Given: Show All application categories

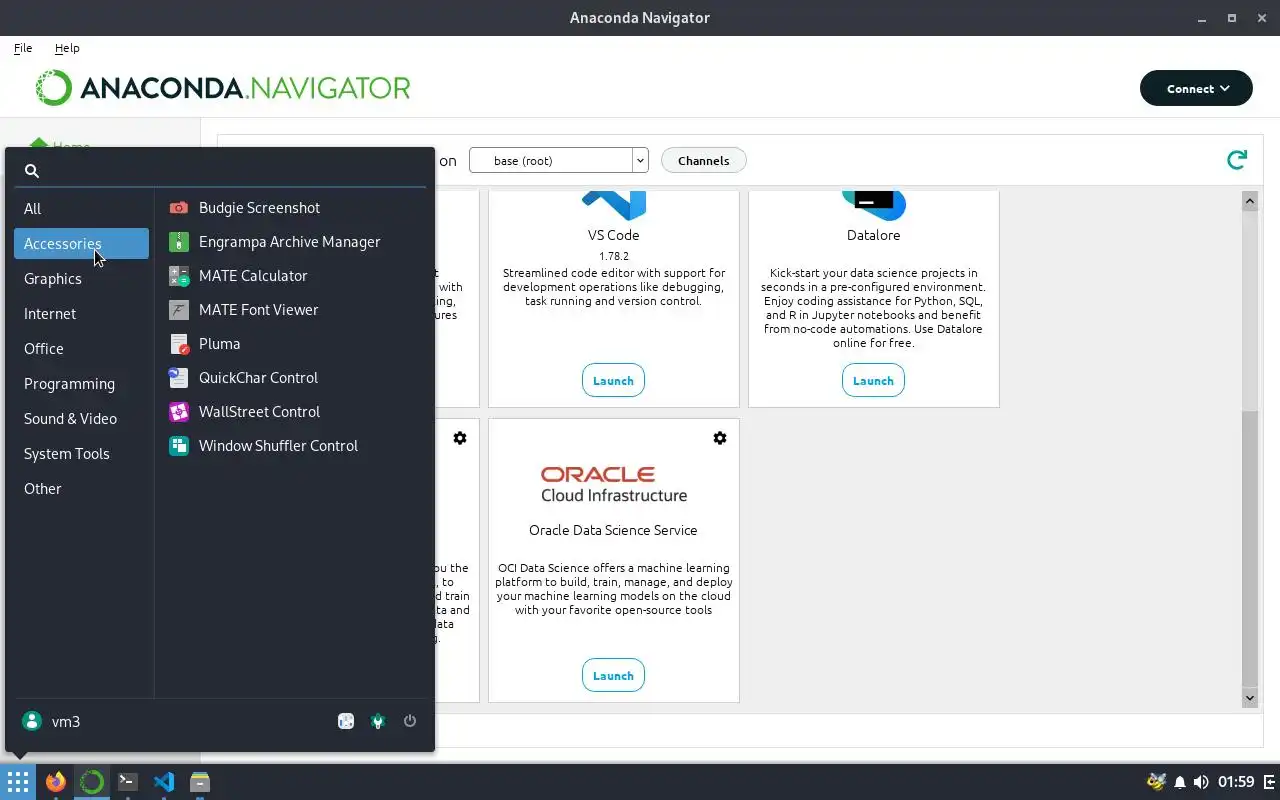Looking at the screenshot, I should click(81, 209).
